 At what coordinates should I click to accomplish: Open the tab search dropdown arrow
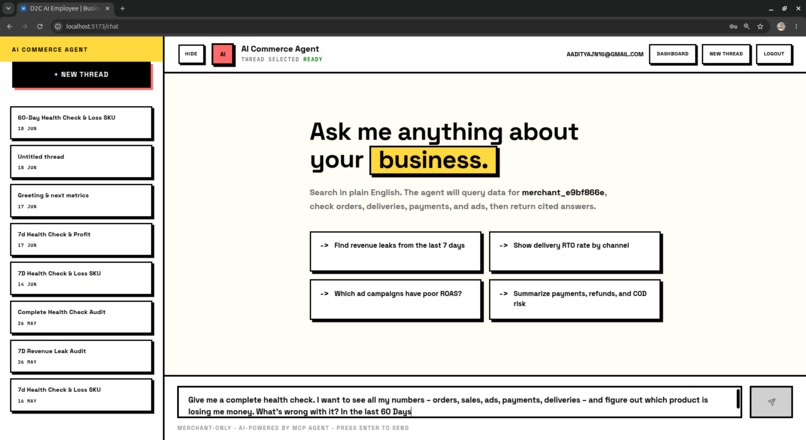(x=8, y=8)
